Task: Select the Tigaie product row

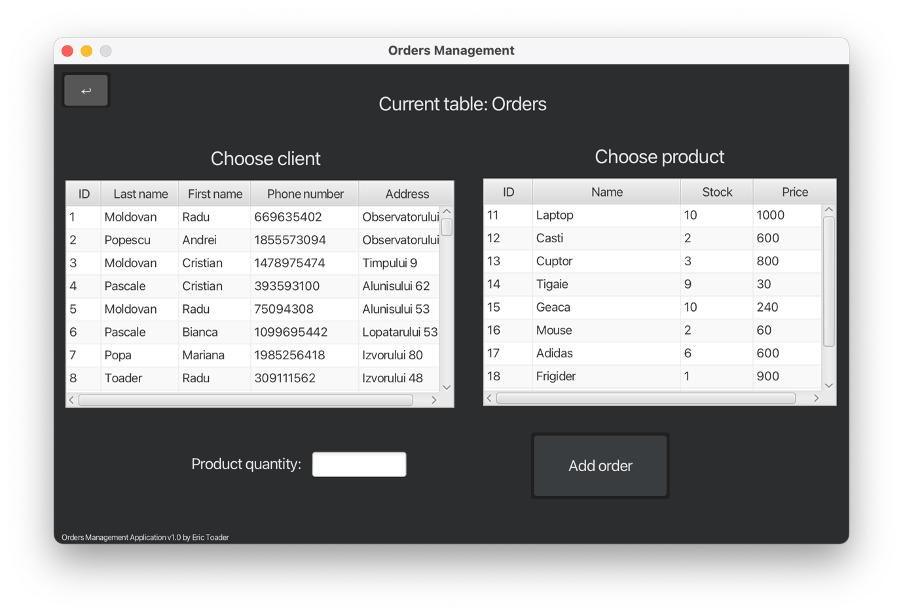Action: 653,284
